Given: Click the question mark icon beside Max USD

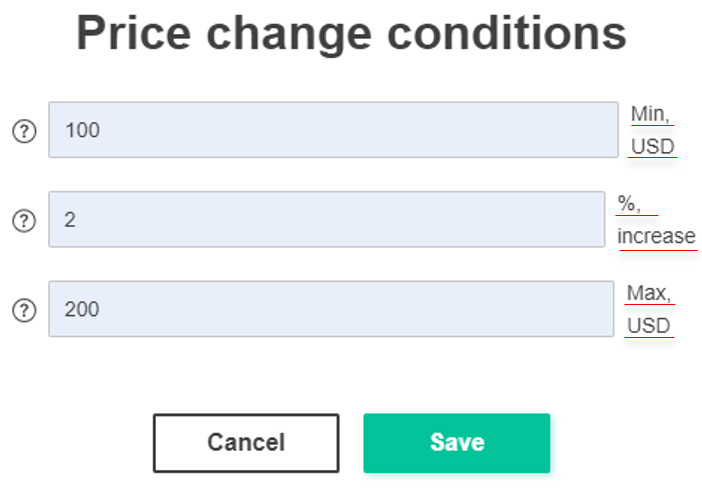Looking at the screenshot, I should (24, 310).
